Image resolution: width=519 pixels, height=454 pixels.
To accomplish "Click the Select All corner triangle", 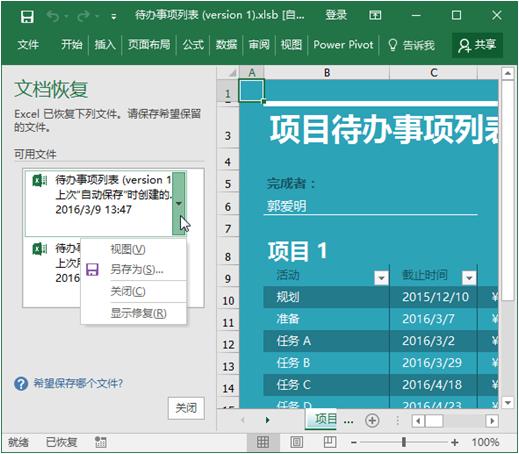I will (x=232, y=72).
